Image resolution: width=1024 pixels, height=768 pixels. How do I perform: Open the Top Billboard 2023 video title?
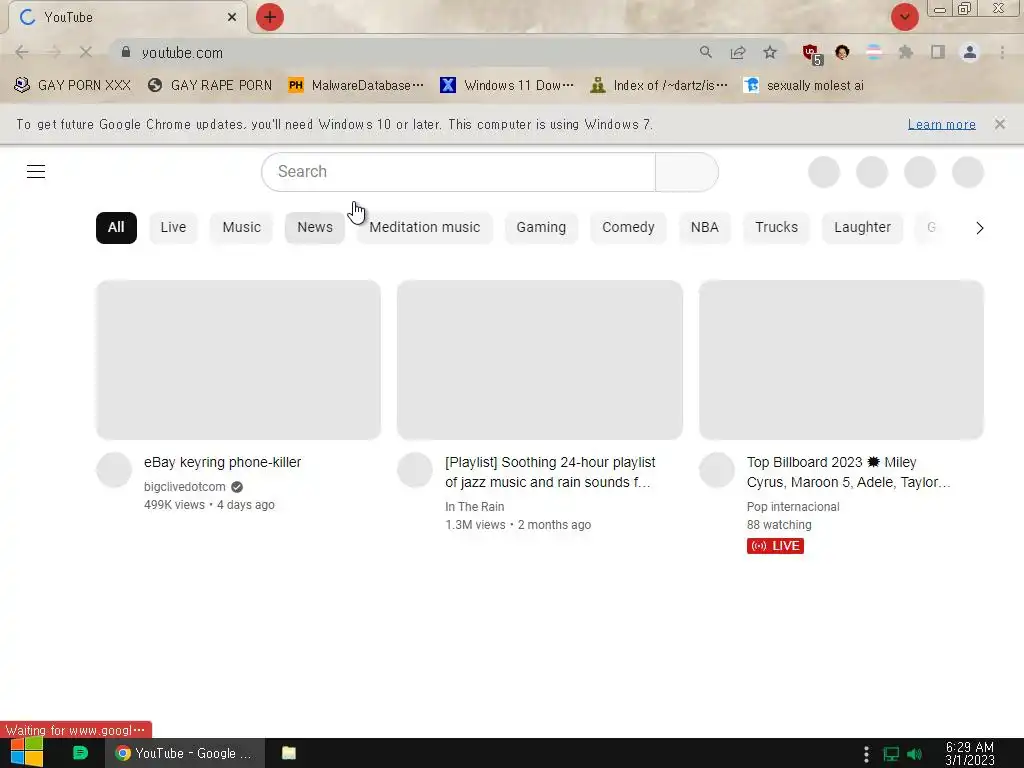point(848,472)
